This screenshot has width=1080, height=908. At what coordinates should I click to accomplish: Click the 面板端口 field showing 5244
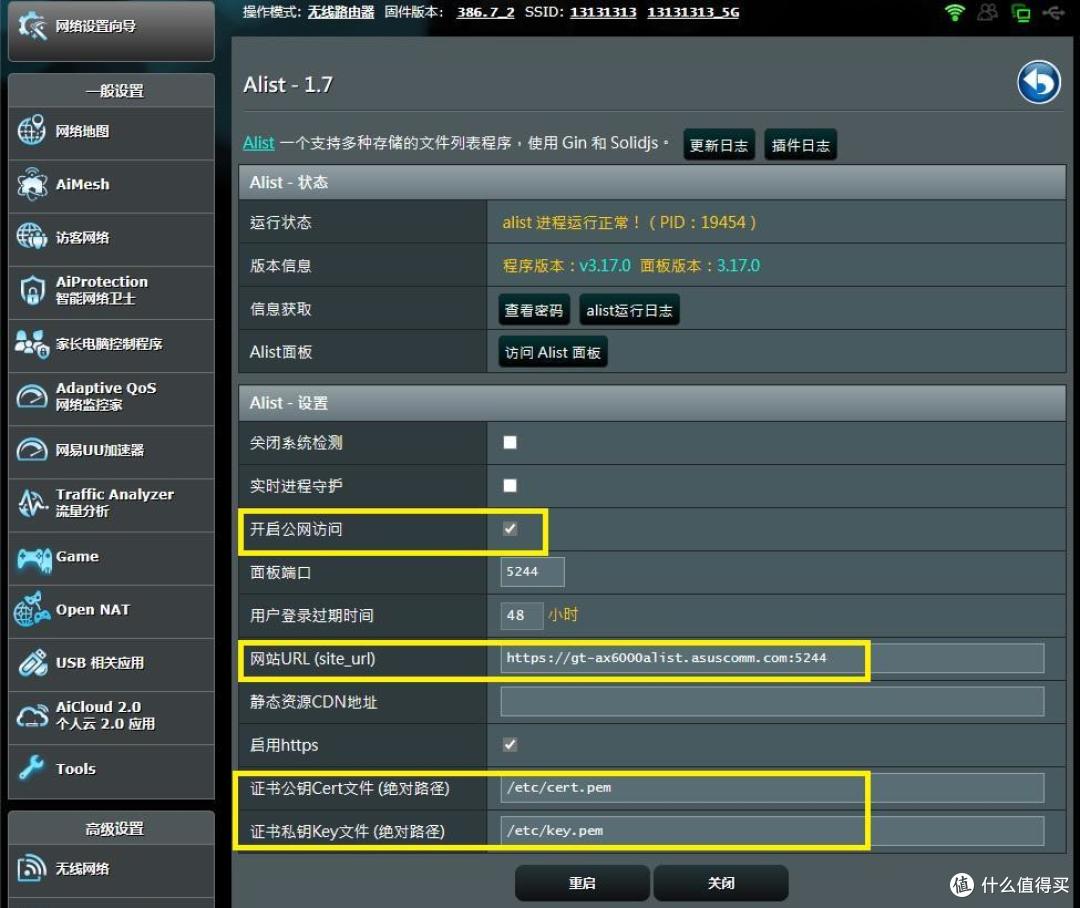pos(532,572)
